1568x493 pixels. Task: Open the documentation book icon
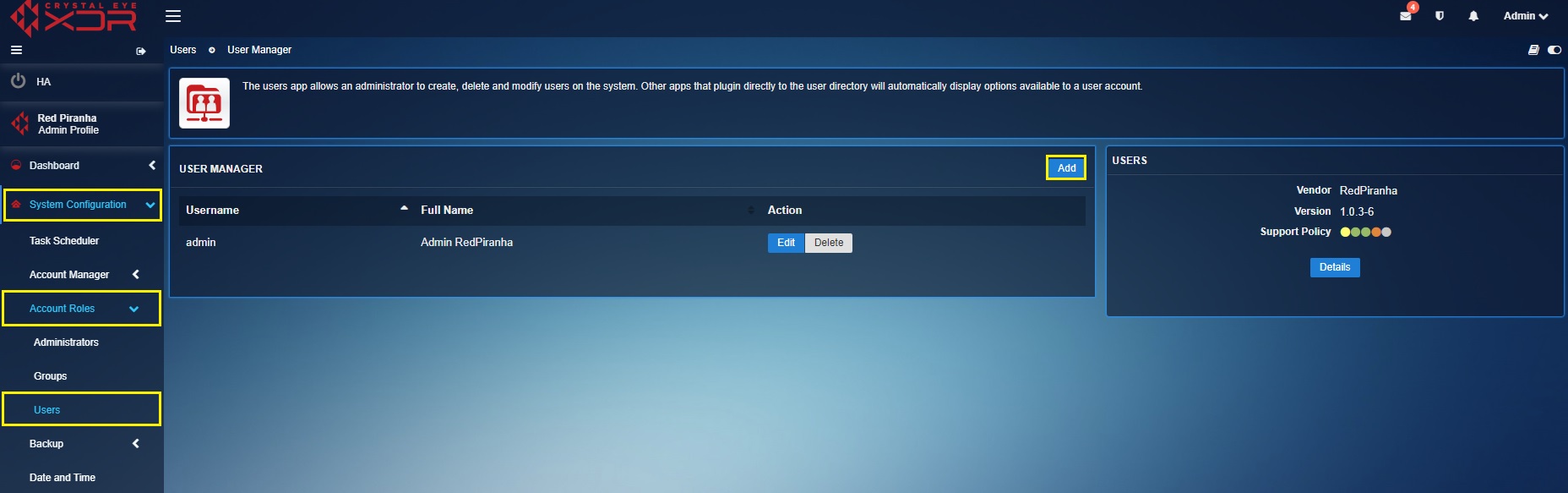[1533, 50]
